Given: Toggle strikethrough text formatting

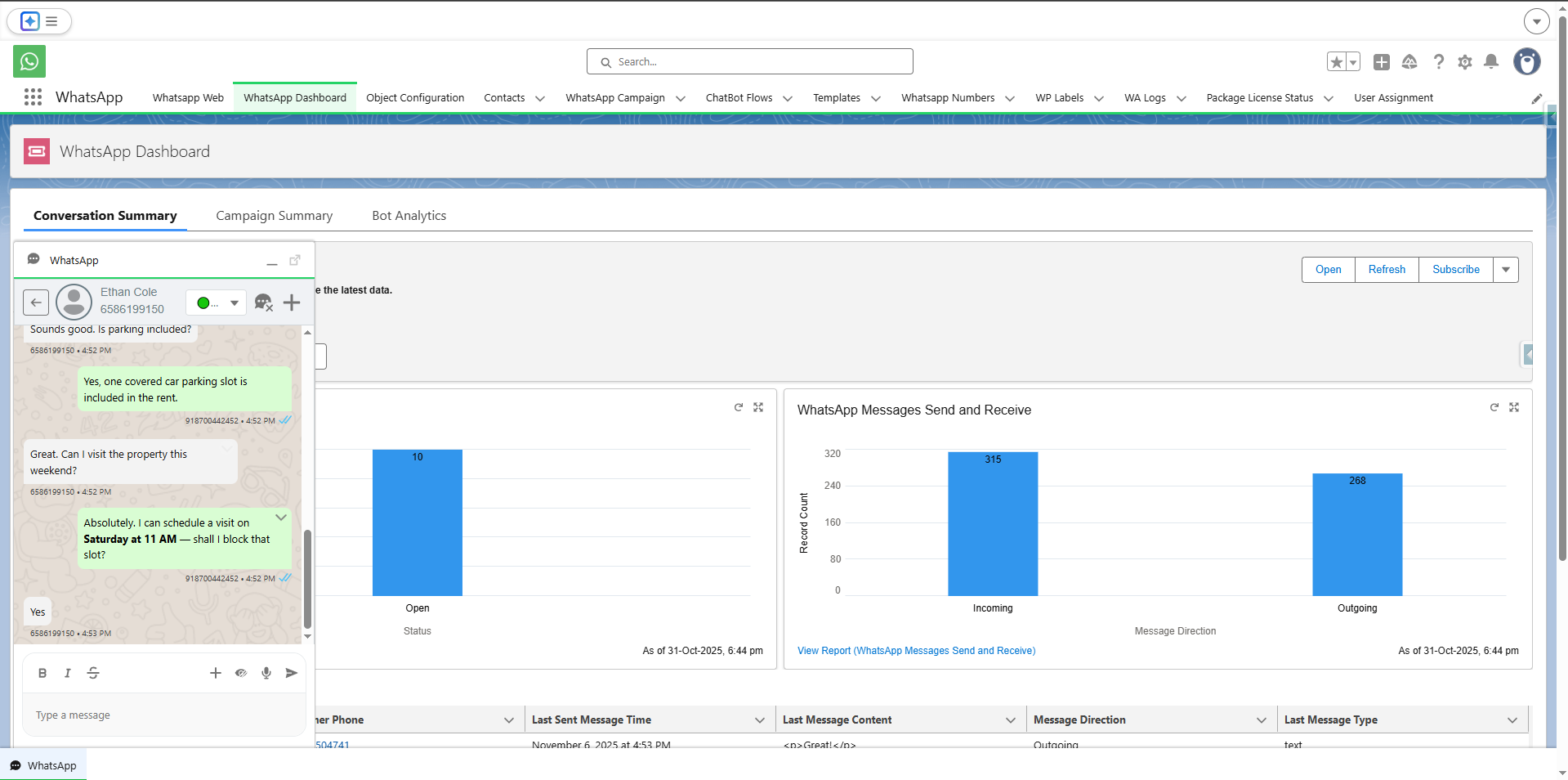Looking at the screenshot, I should click(x=93, y=673).
